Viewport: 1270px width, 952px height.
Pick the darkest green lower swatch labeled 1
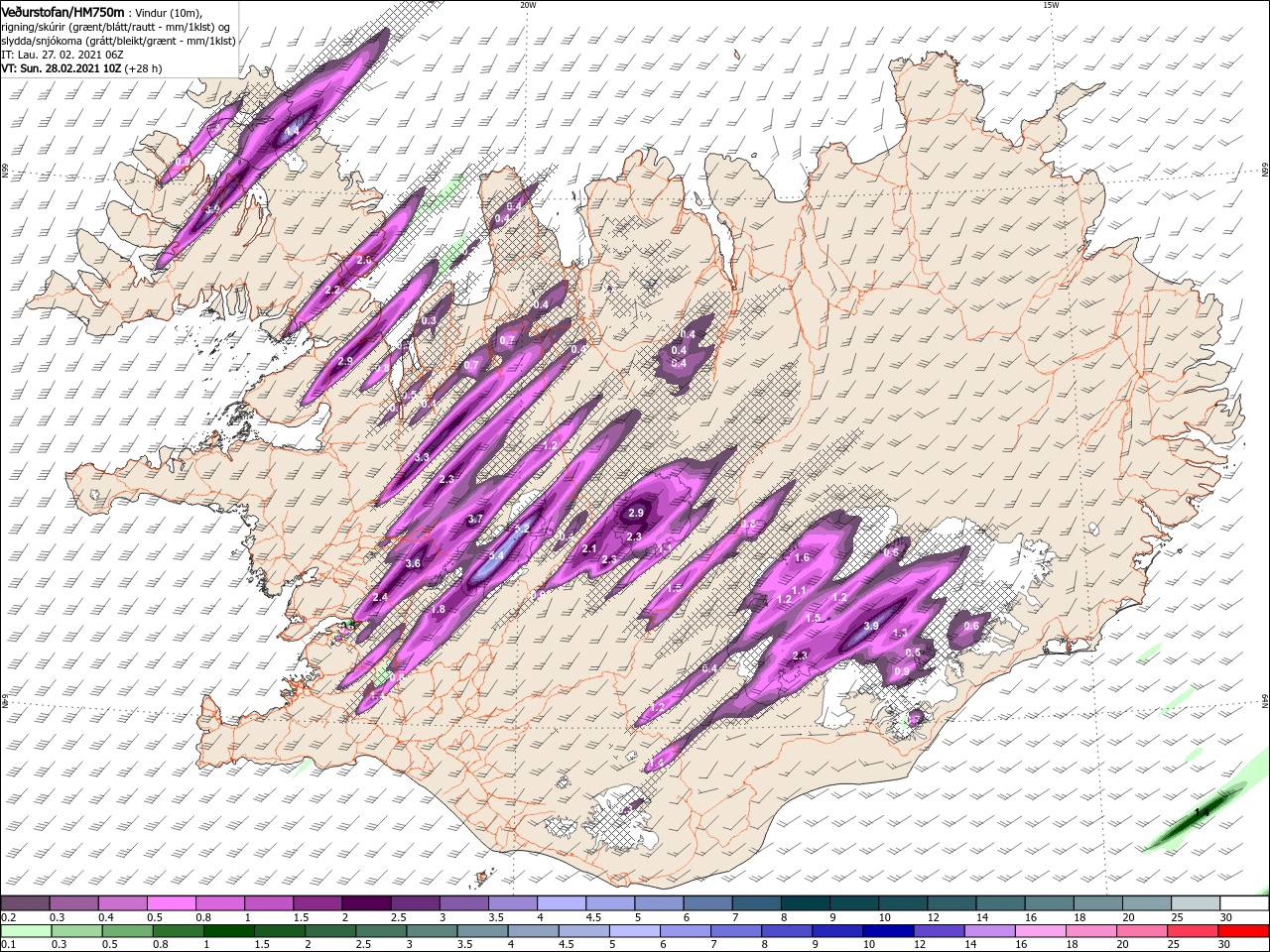[229, 931]
